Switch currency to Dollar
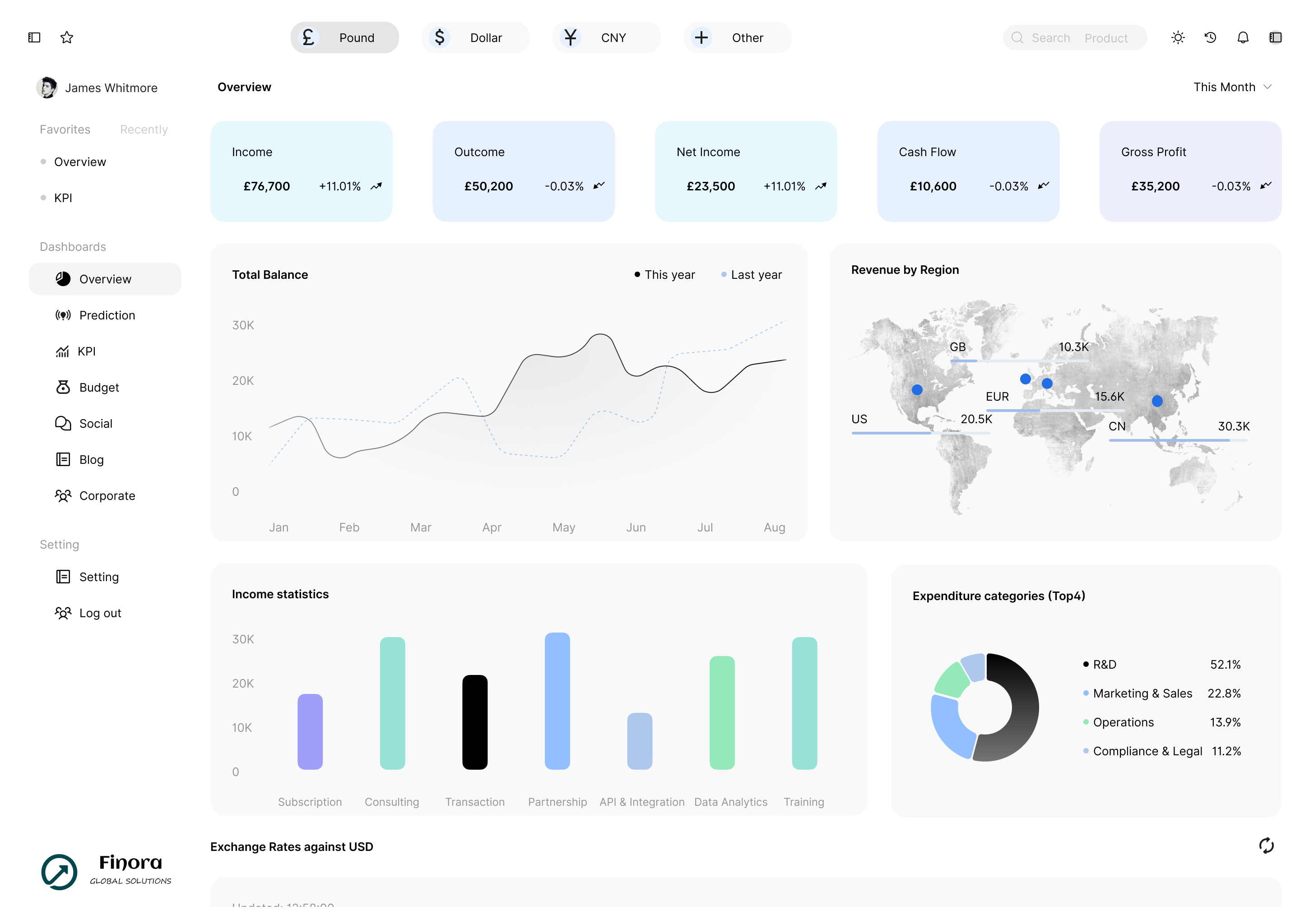The width and height of the screenshot is (1300, 924). (x=475, y=37)
